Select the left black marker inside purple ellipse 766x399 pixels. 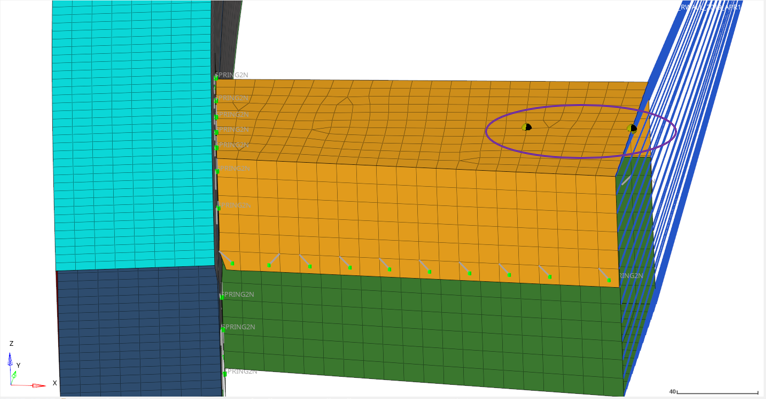pyautogui.click(x=526, y=127)
